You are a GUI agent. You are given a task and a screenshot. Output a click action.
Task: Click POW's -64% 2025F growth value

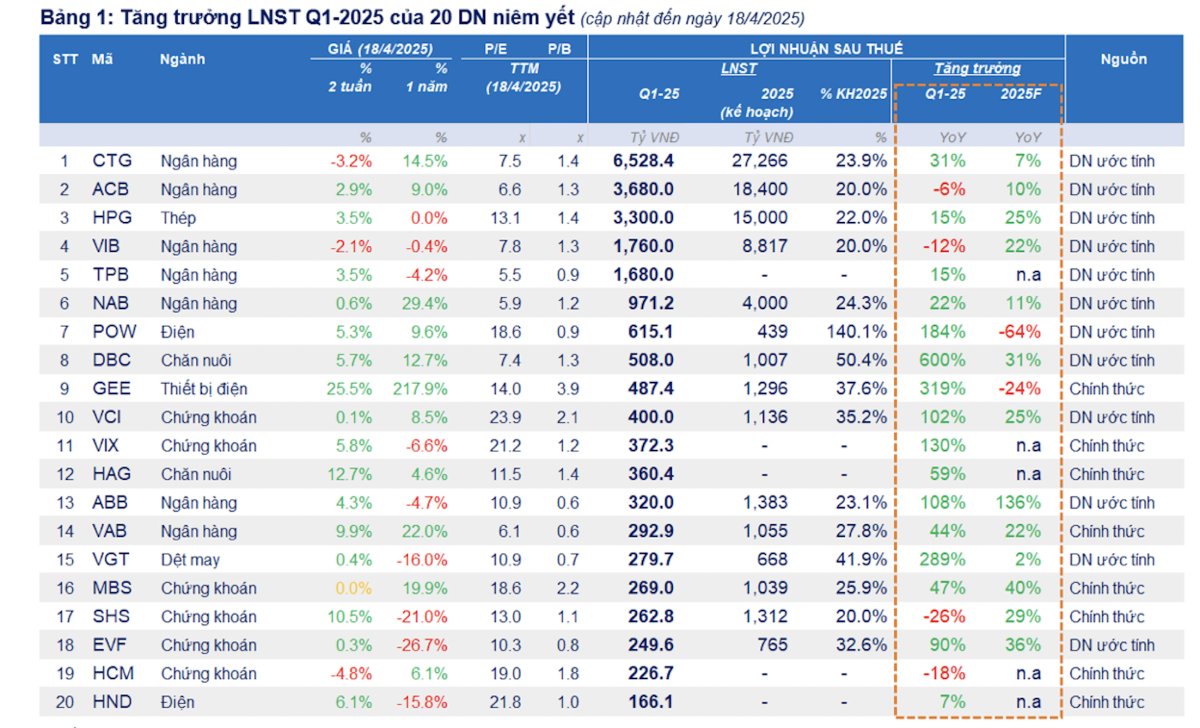[x=1021, y=332]
